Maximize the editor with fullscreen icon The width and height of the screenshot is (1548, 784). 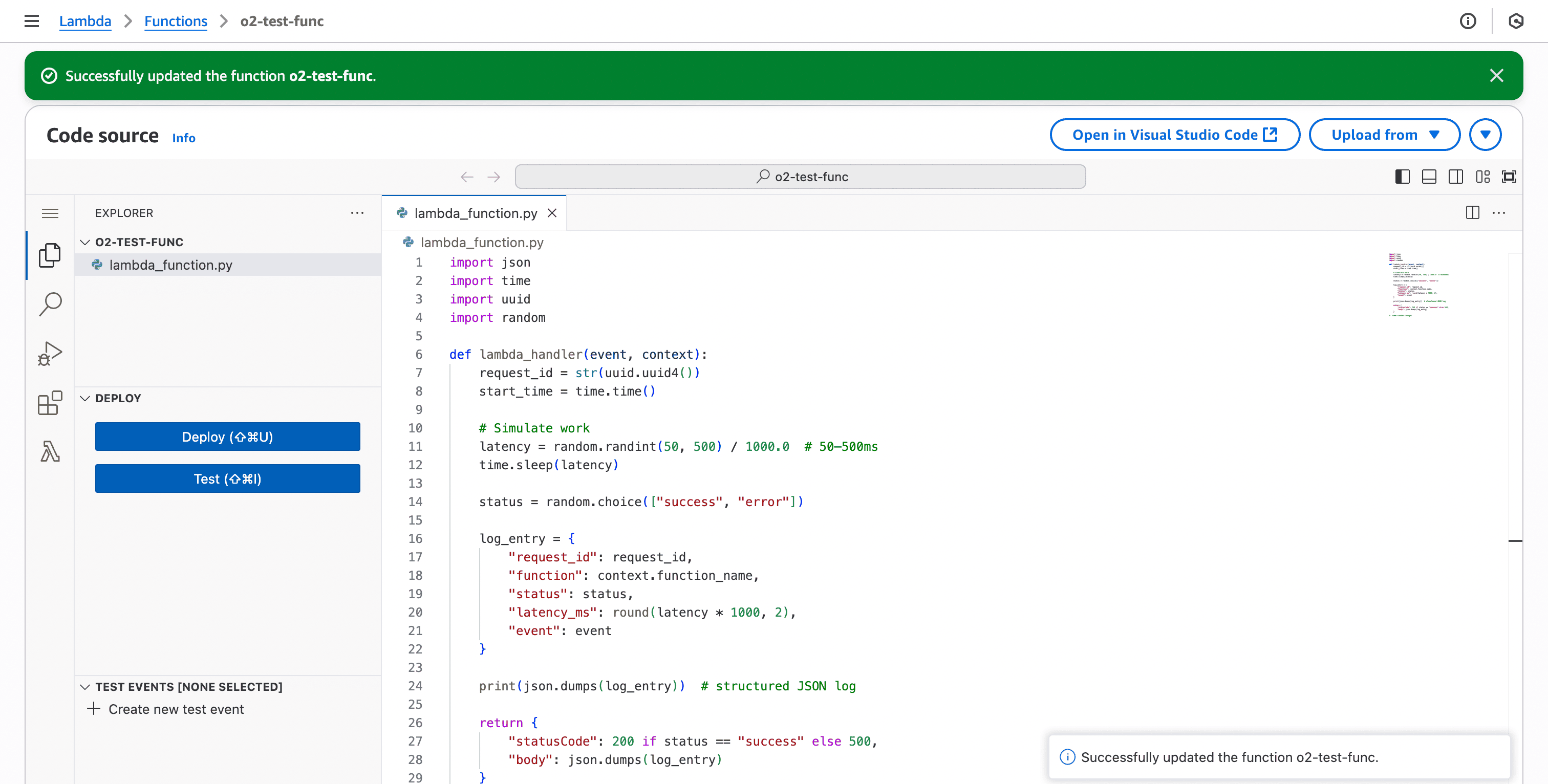click(x=1510, y=176)
